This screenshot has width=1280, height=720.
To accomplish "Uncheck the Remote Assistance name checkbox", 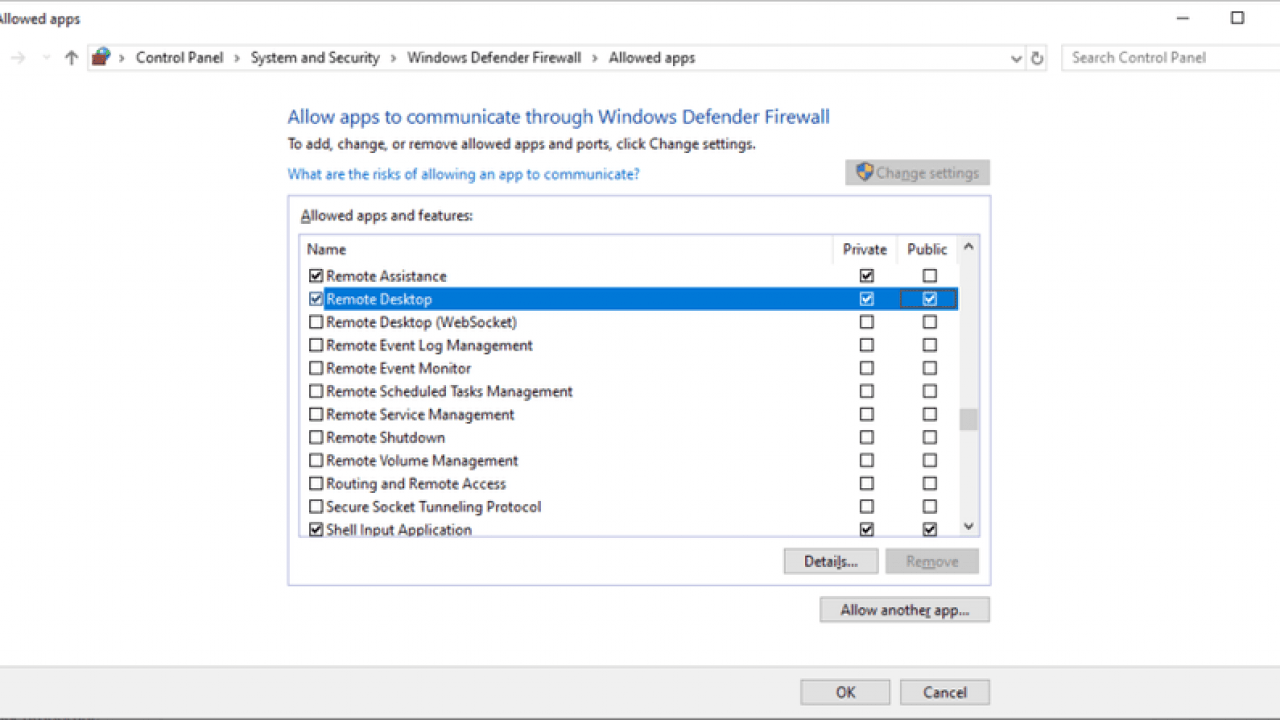I will coord(316,276).
